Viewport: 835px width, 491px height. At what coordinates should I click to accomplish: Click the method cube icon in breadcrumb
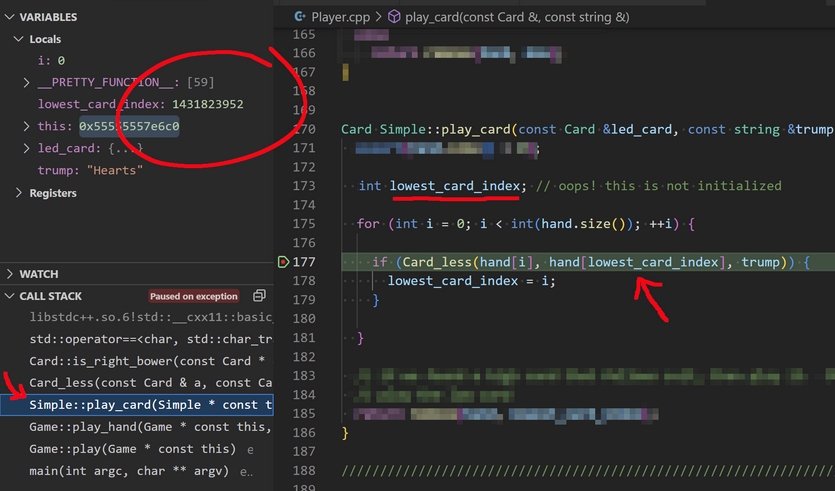coord(394,17)
